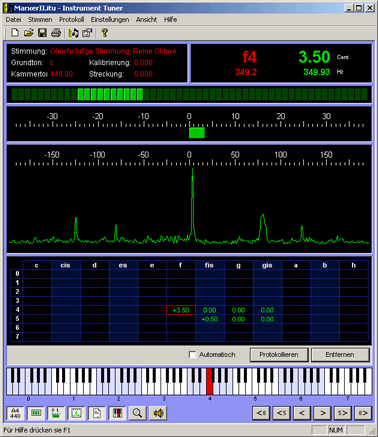Open the Protokoll menu
Screen dimensions: 378x437
(71, 20)
